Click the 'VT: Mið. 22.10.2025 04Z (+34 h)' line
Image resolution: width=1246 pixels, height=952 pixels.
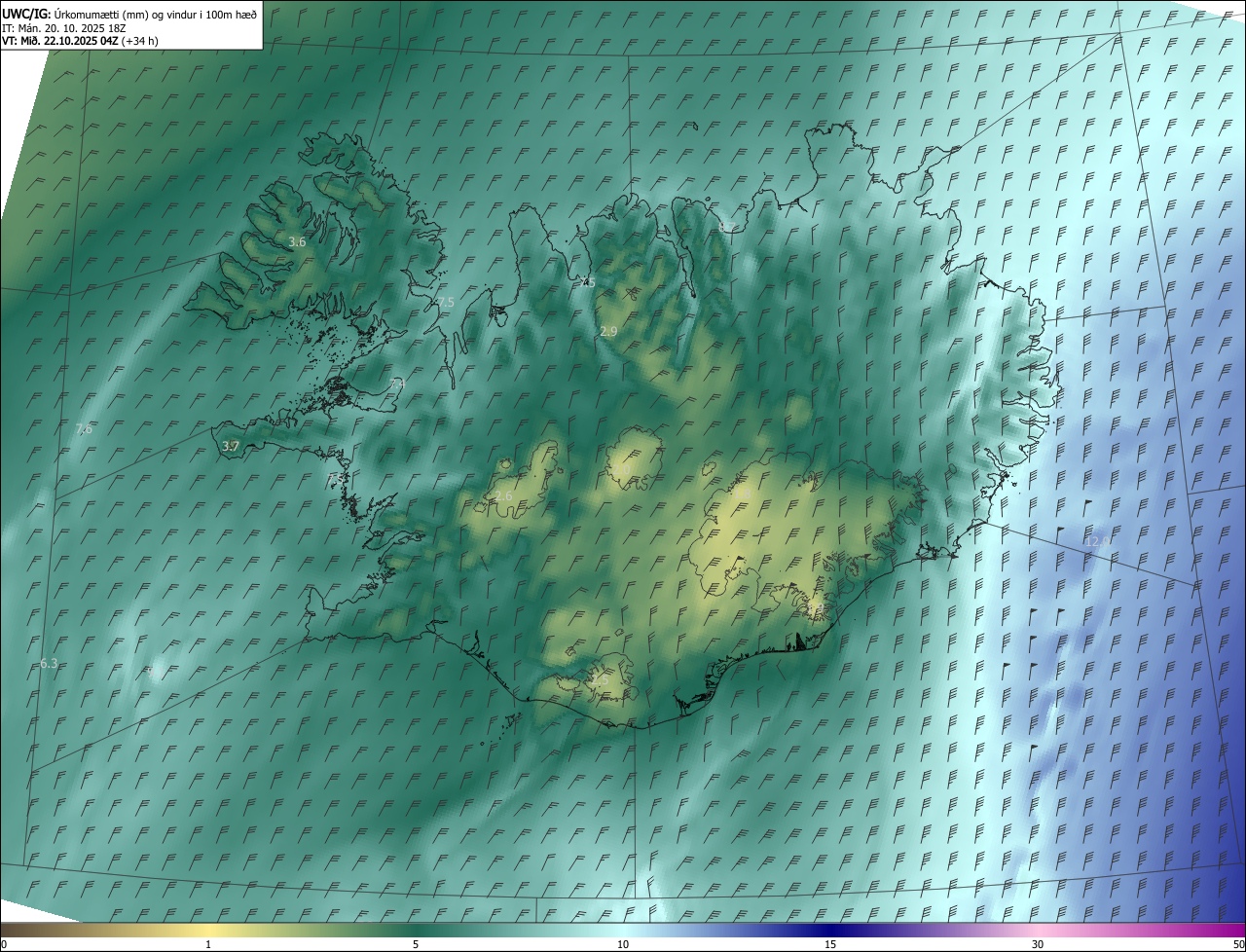81,41
